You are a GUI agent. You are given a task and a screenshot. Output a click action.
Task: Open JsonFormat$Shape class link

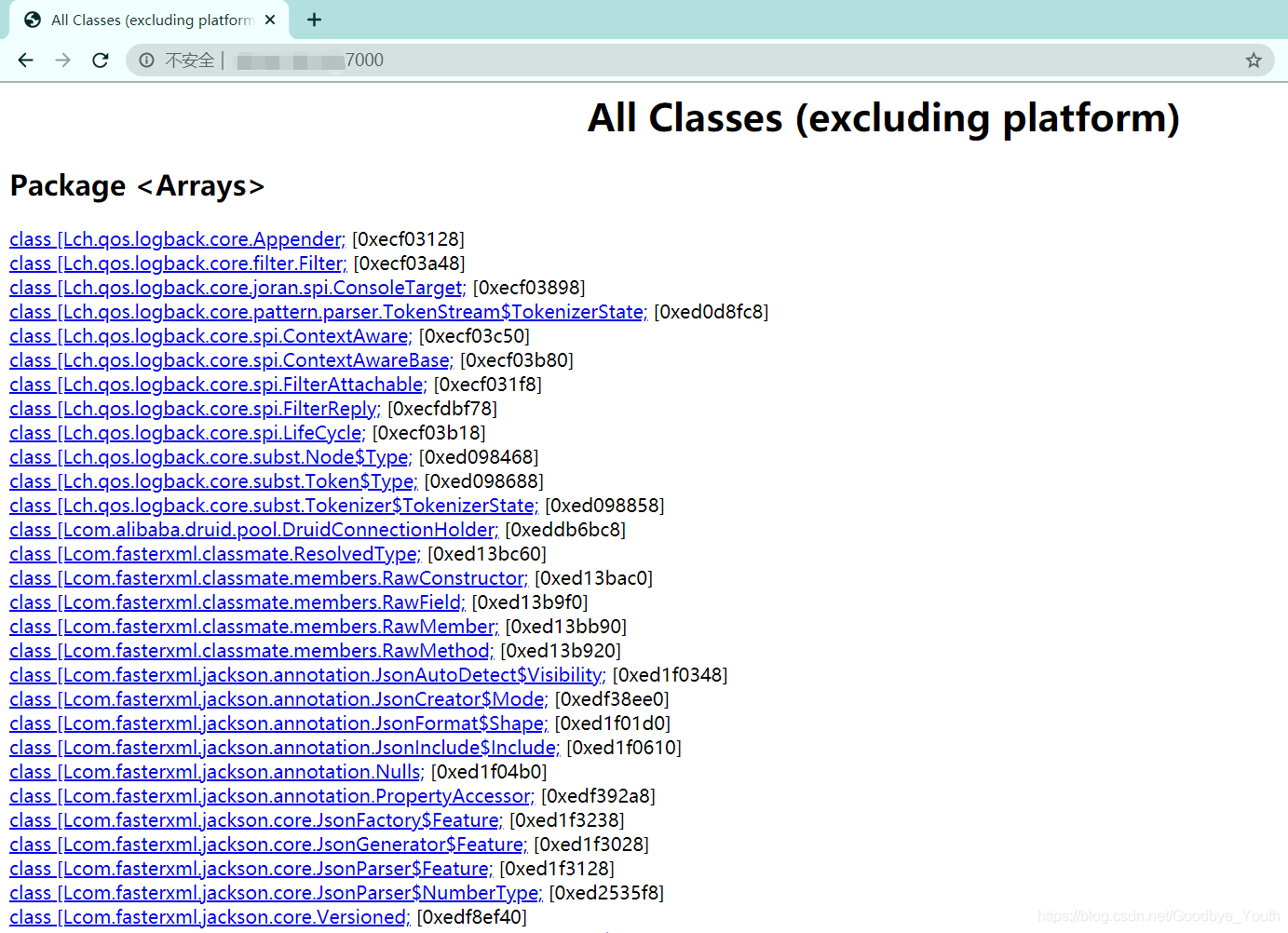(278, 723)
